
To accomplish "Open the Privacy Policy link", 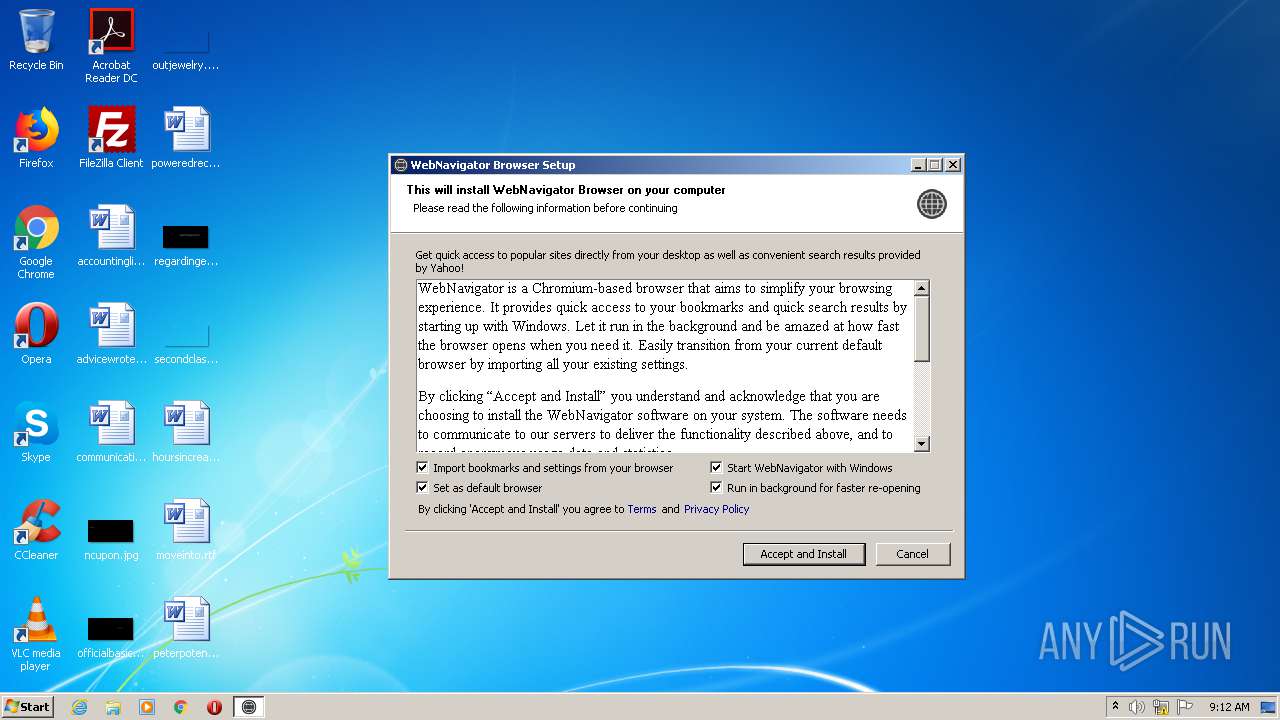I will click(x=716, y=509).
